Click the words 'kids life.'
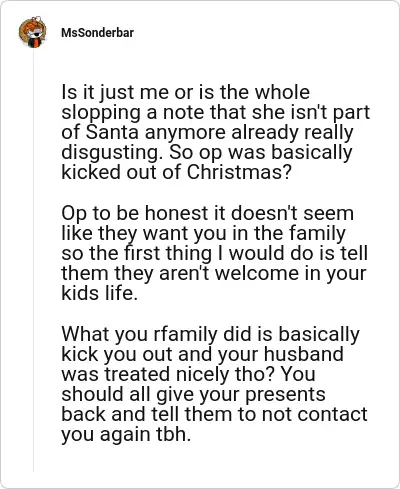 (x=99, y=293)
